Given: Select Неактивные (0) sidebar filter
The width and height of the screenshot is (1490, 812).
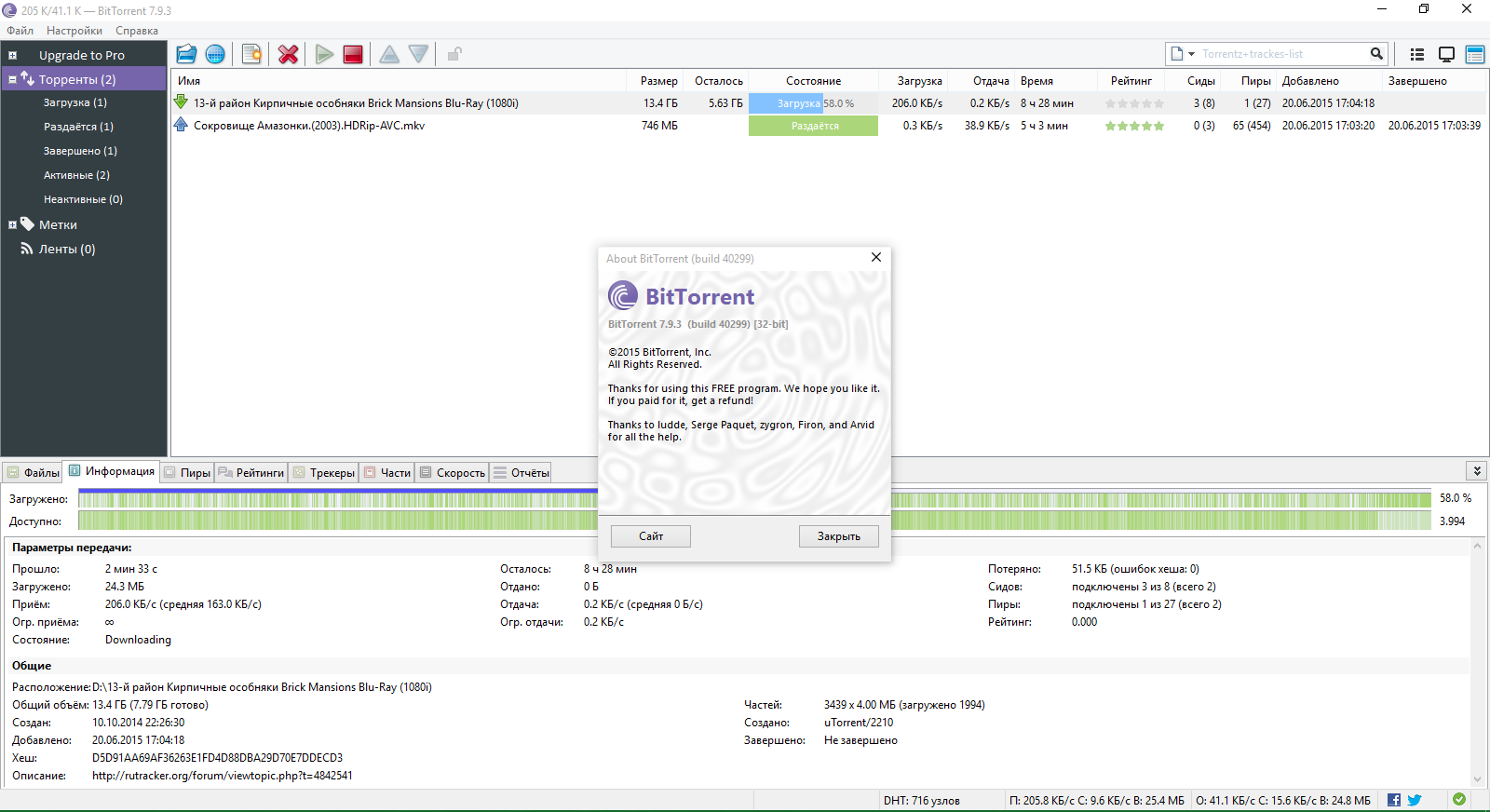Looking at the screenshot, I should pos(83,199).
